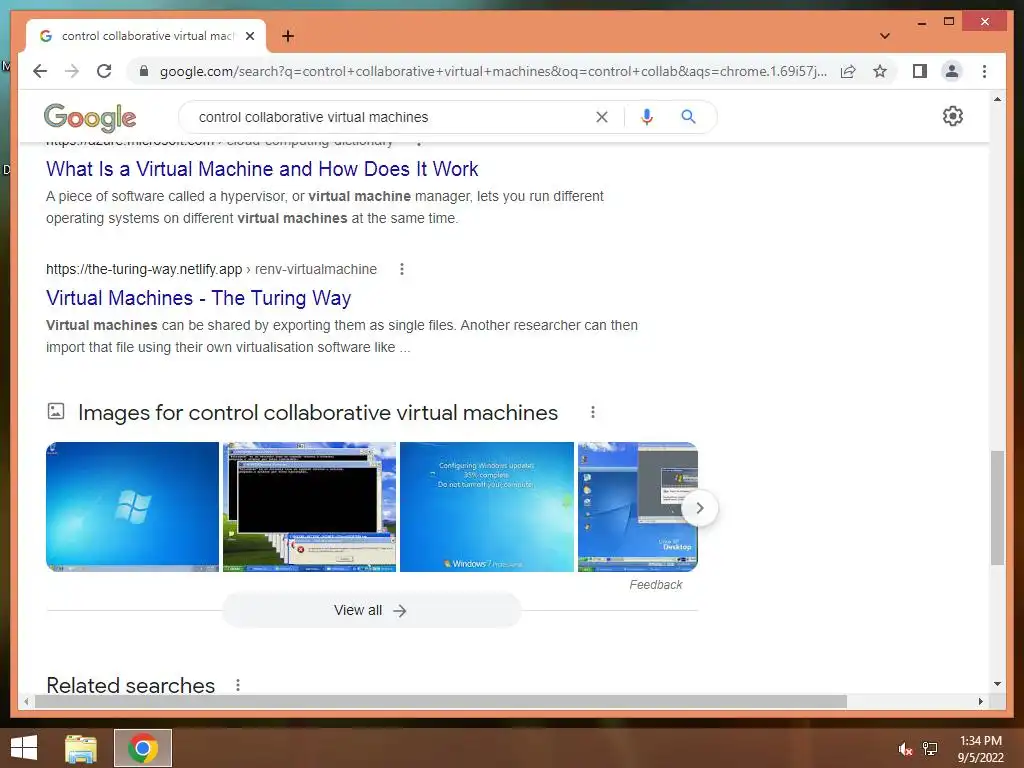1024x768 pixels.
Task: Open Google quick settings gear
Action: [x=953, y=116]
